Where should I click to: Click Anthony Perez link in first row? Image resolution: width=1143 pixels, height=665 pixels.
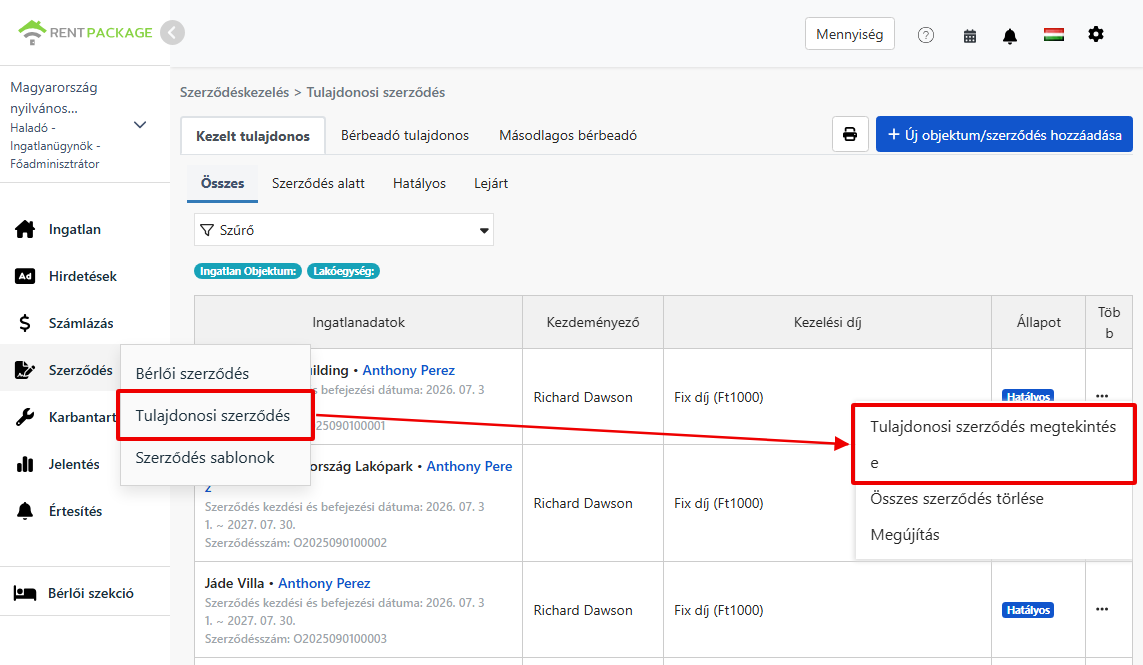(x=408, y=370)
